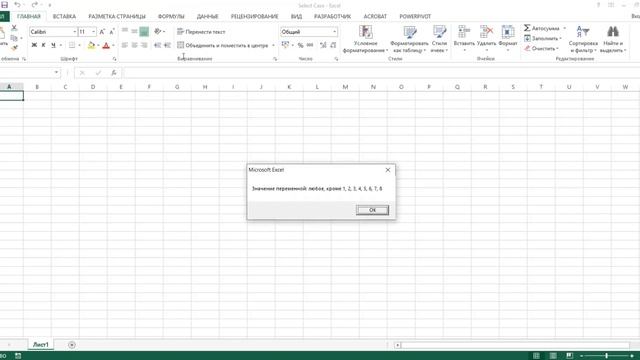The image size is (640, 360).
Task: Apply the red font color
Action: [x=106, y=45]
